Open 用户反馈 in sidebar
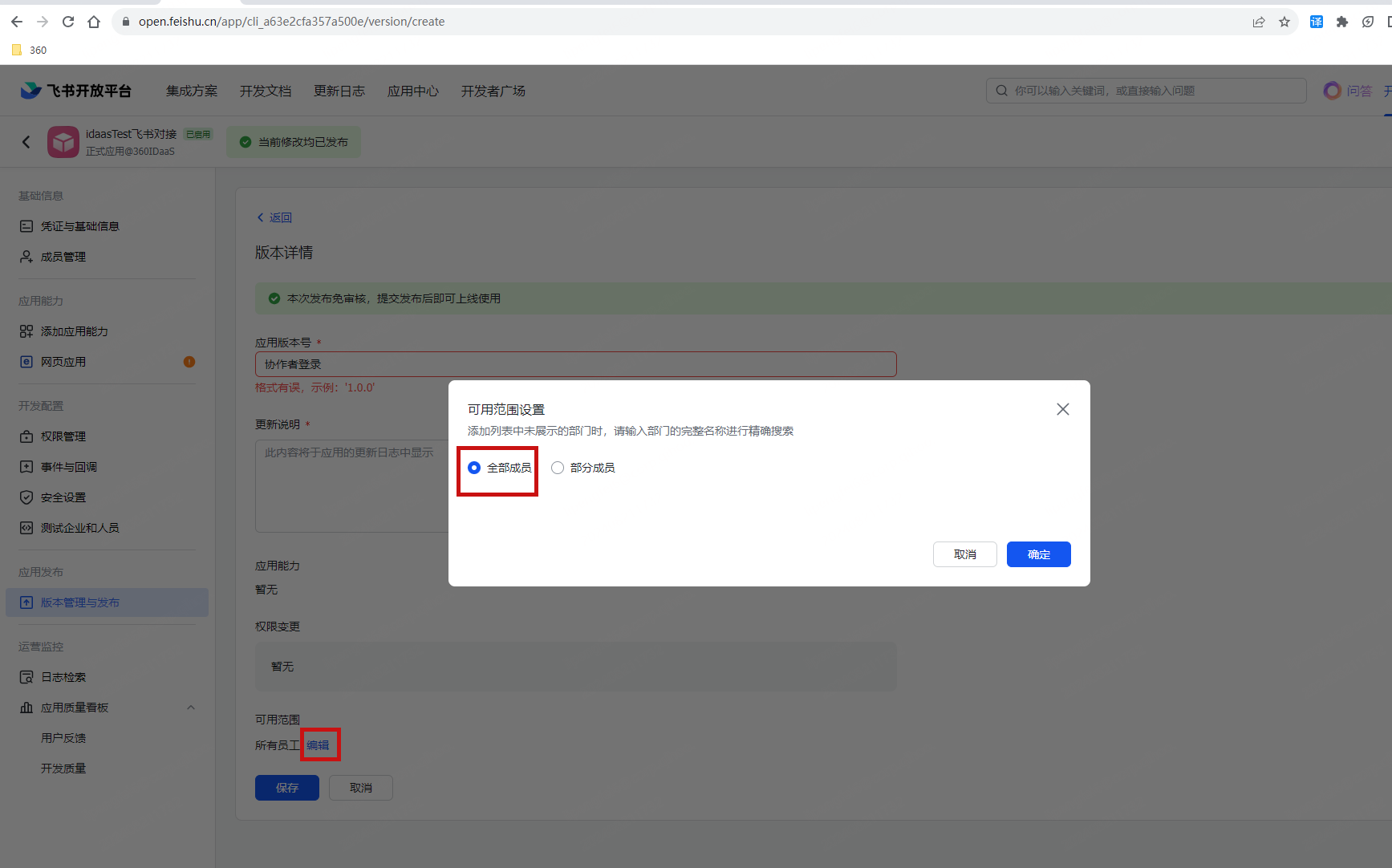Image resolution: width=1392 pixels, height=868 pixels. (x=63, y=738)
